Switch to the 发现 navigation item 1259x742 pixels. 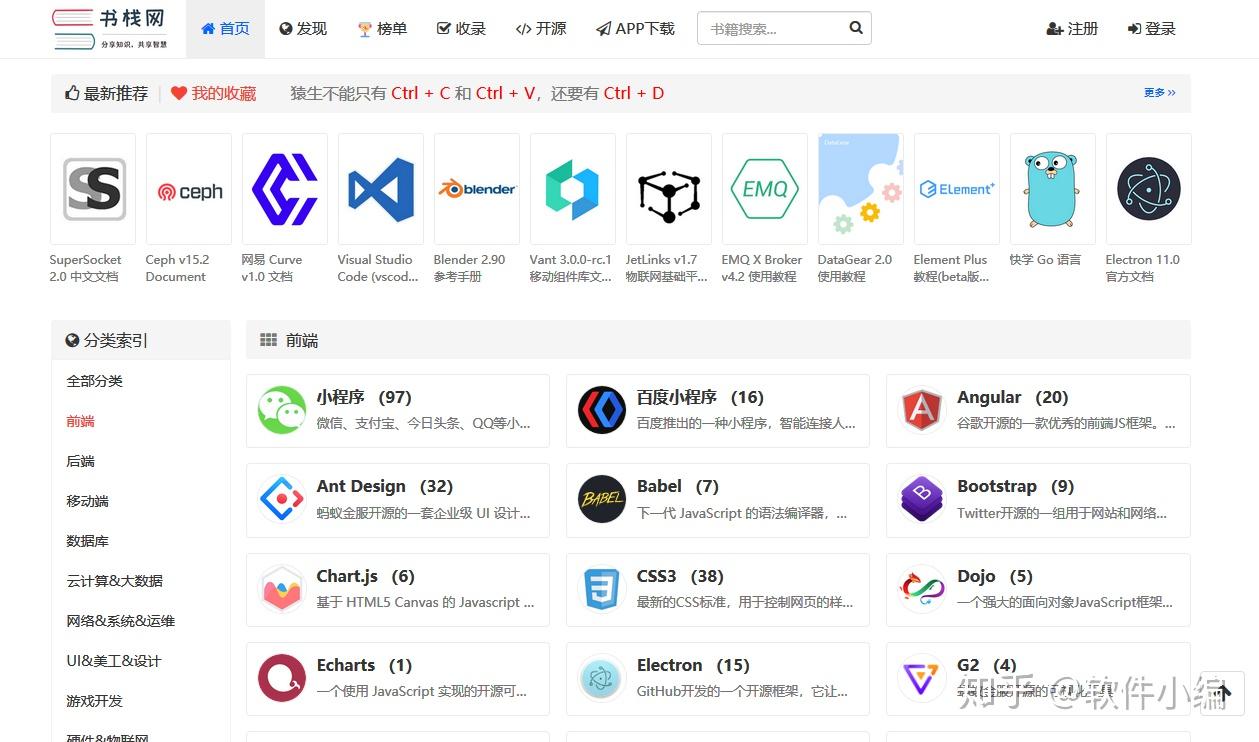coord(302,29)
